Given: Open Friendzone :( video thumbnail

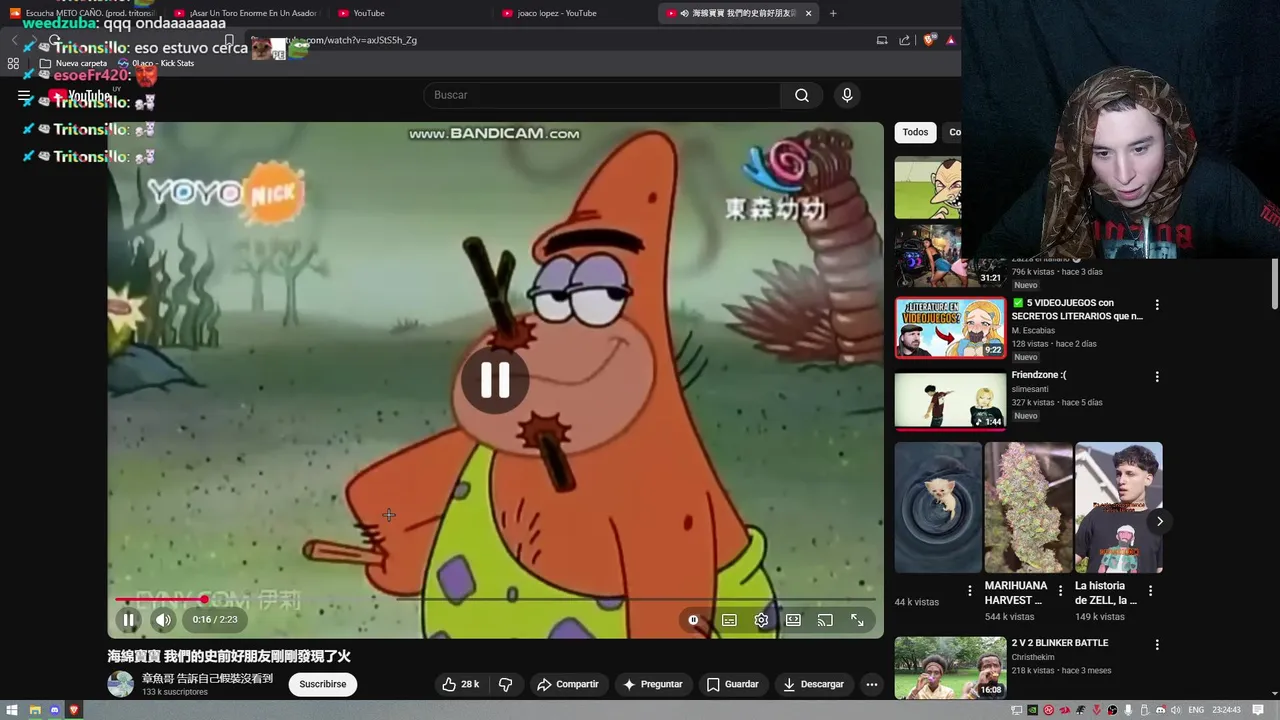Looking at the screenshot, I should pyautogui.click(x=950, y=400).
